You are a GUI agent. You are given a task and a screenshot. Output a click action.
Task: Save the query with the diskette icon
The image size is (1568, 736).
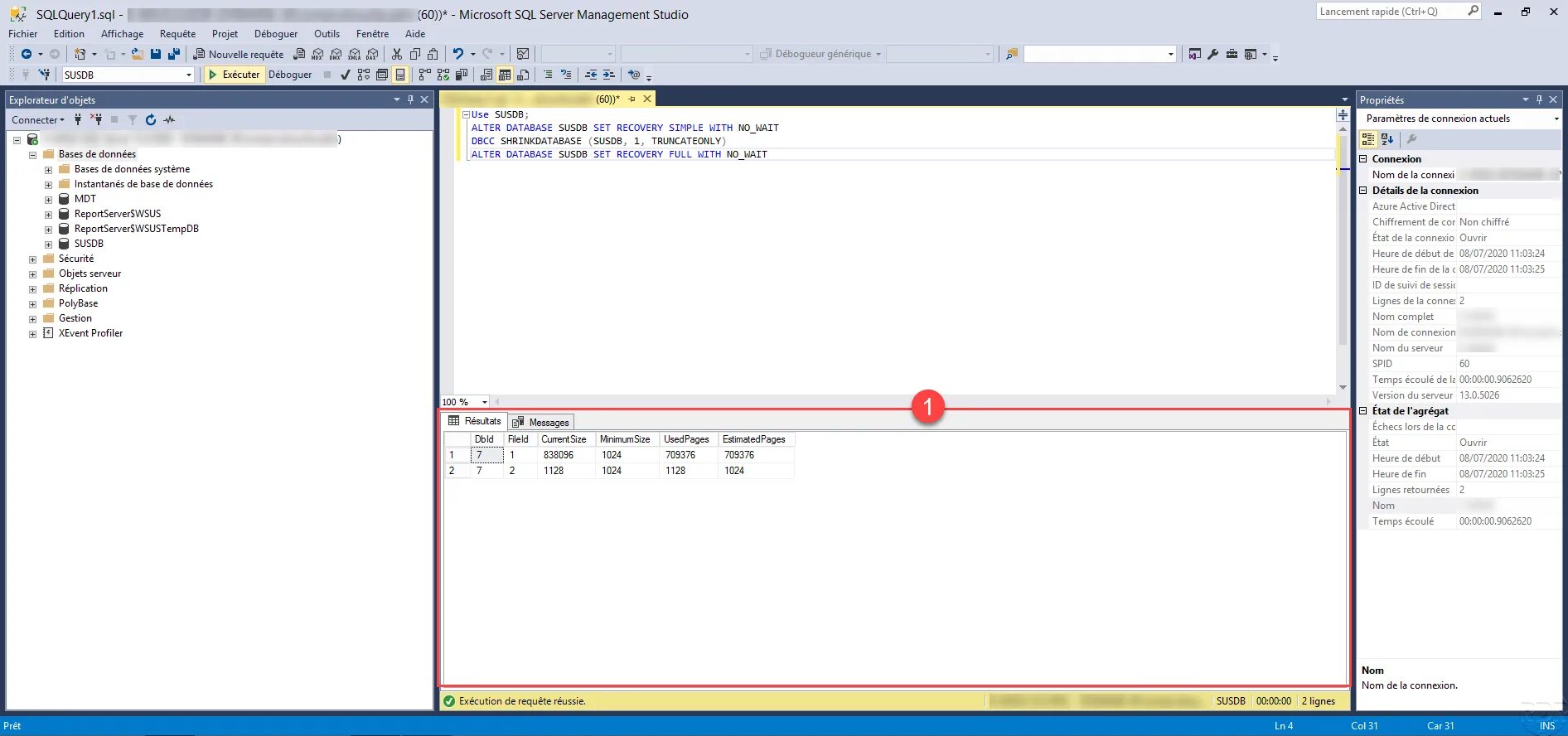[x=156, y=54]
